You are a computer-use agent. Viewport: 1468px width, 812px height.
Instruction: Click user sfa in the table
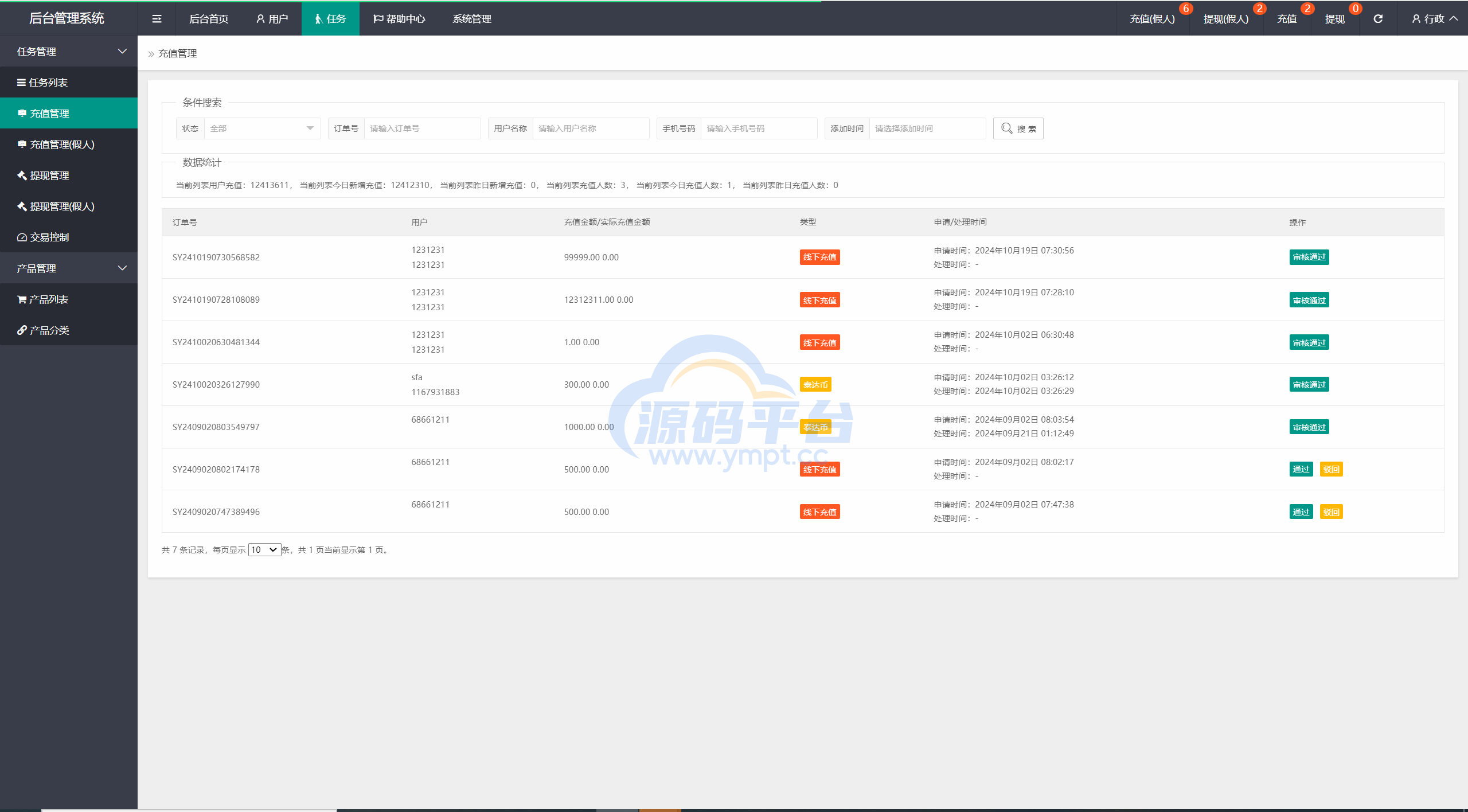[417, 377]
